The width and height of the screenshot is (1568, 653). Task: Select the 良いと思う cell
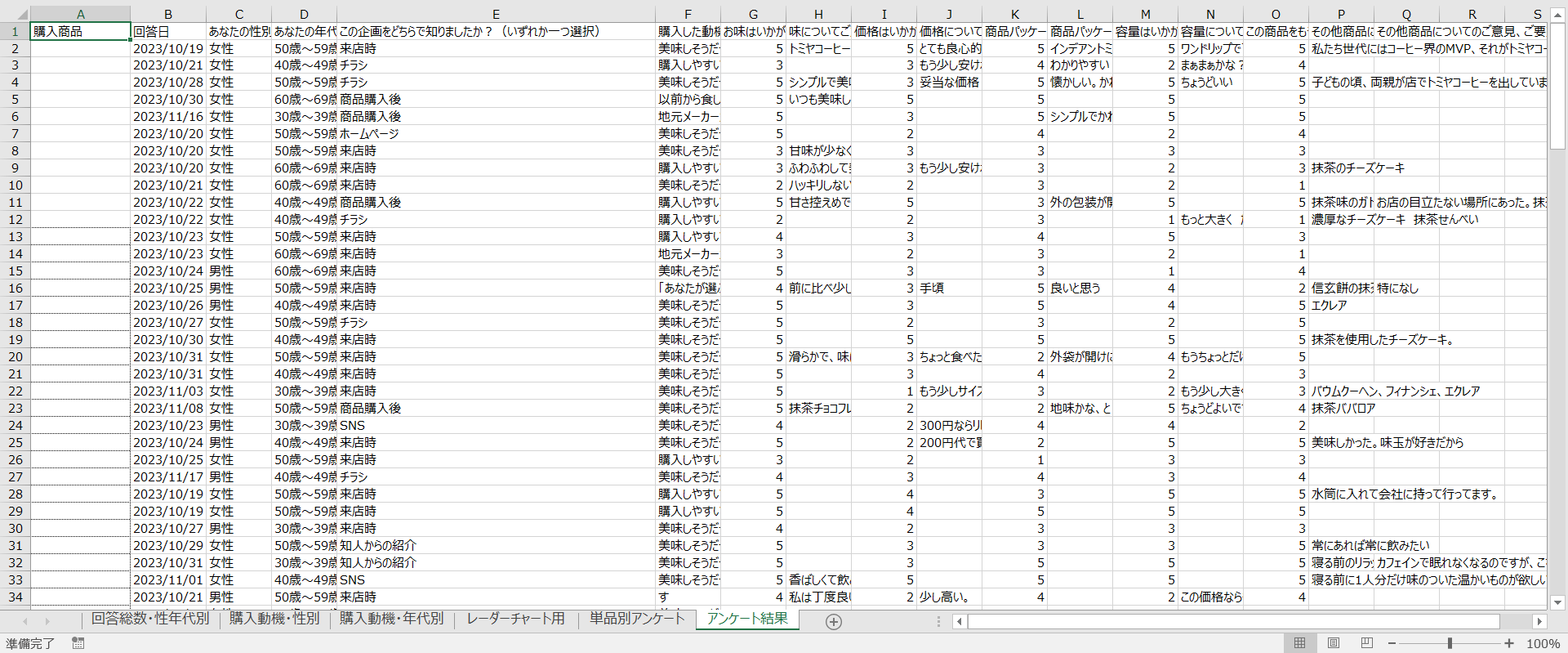pyautogui.click(x=1080, y=288)
